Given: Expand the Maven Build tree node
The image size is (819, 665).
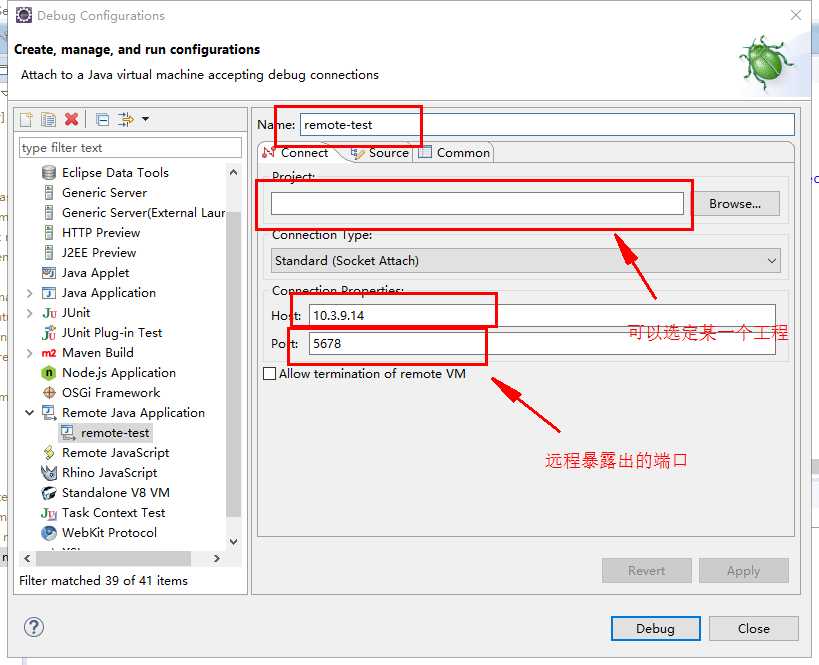Looking at the screenshot, I should click(30, 353).
